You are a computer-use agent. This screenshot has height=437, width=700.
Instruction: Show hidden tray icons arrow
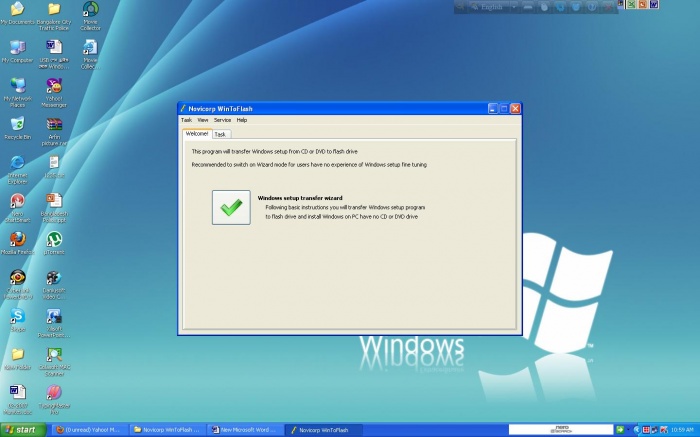[637, 430]
